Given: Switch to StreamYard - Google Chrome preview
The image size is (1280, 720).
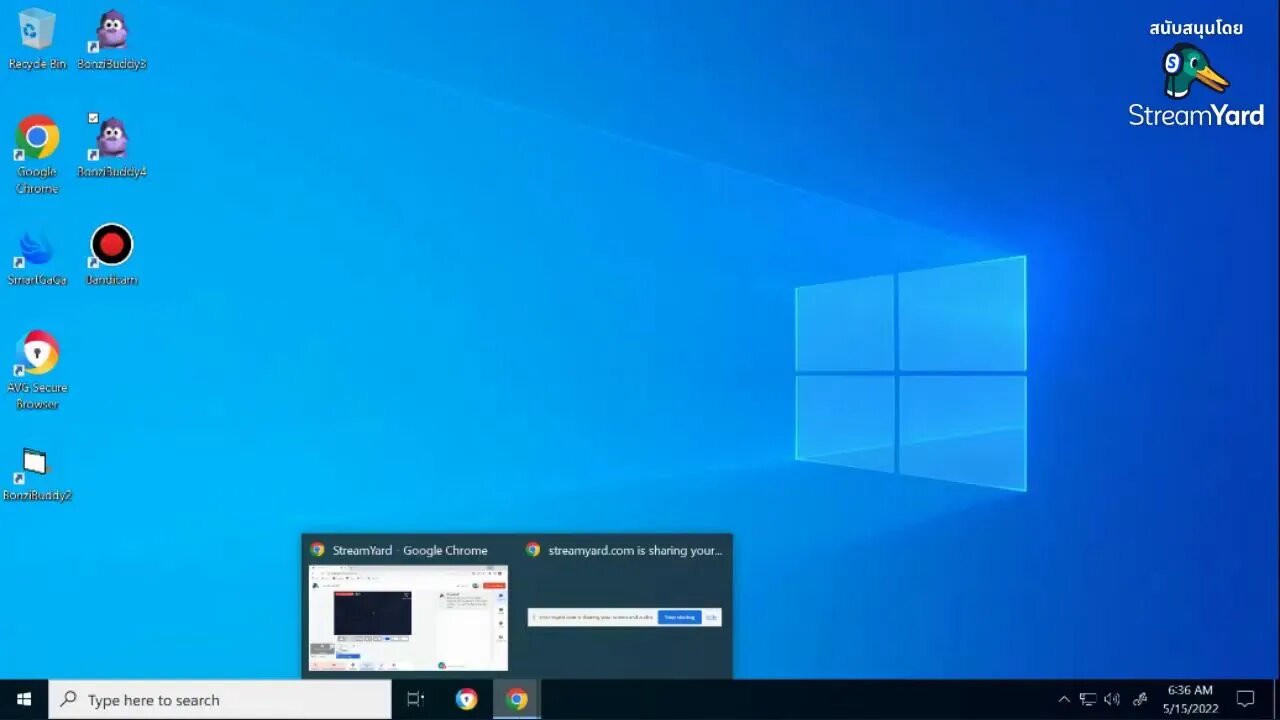Looking at the screenshot, I should coord(409,607).
